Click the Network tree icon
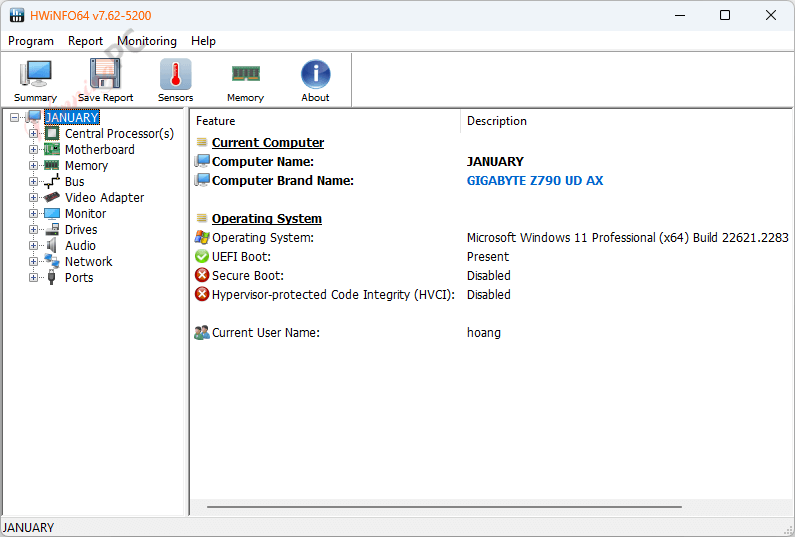 point(52,261)
